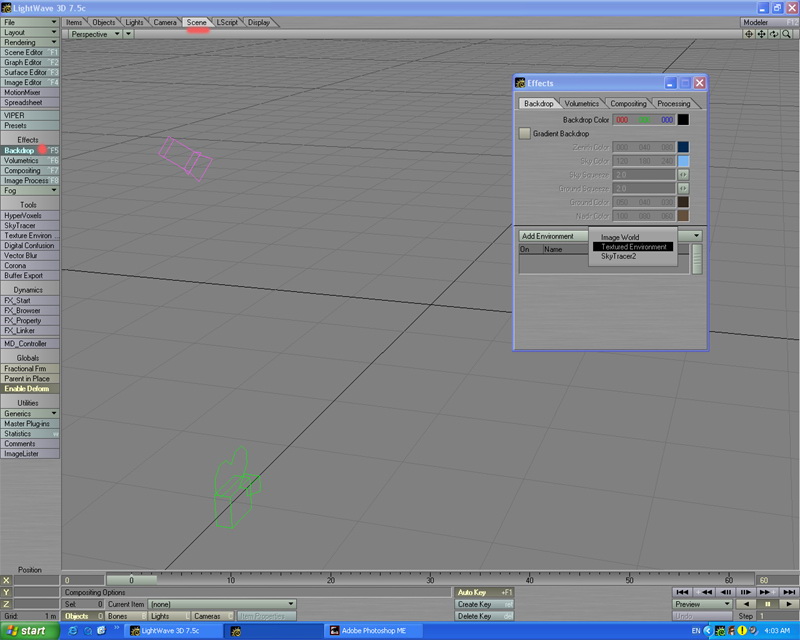Switch to the Items tab
The image size is (800, 640).
(74, 22)
